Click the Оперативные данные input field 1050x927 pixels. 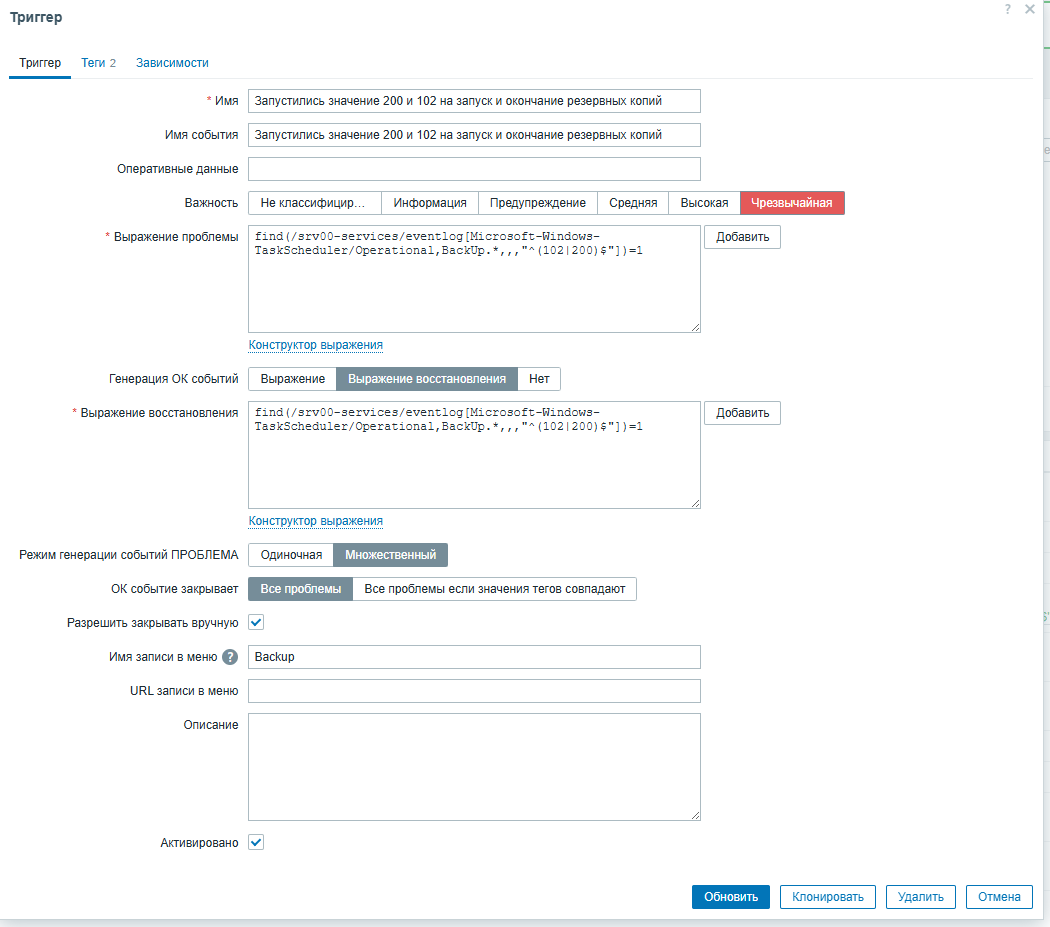coord(474,169)
